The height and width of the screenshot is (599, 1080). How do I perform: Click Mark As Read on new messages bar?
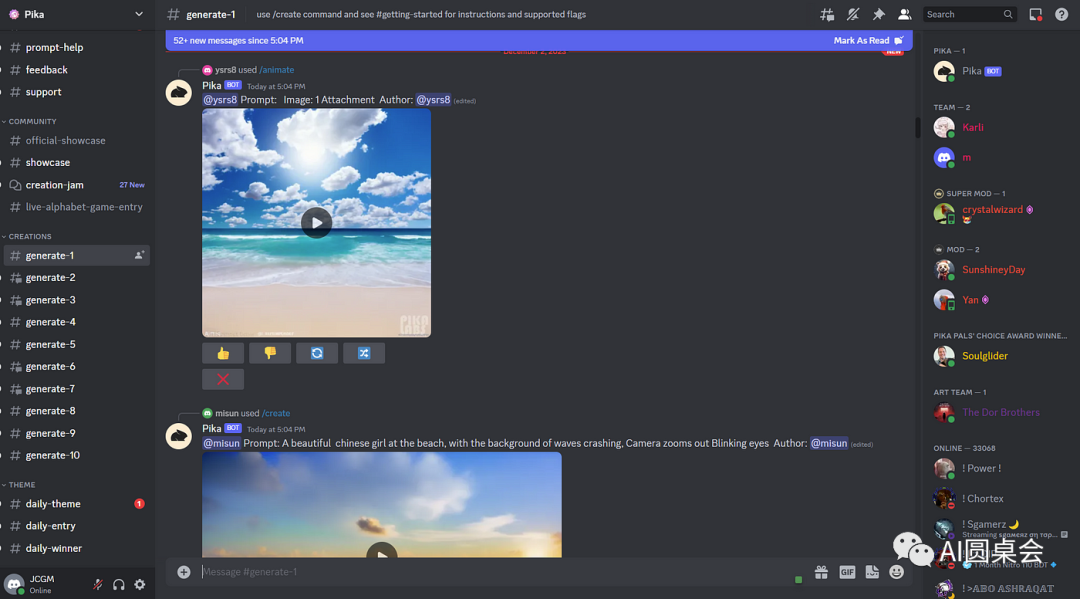tap(866, 41)
